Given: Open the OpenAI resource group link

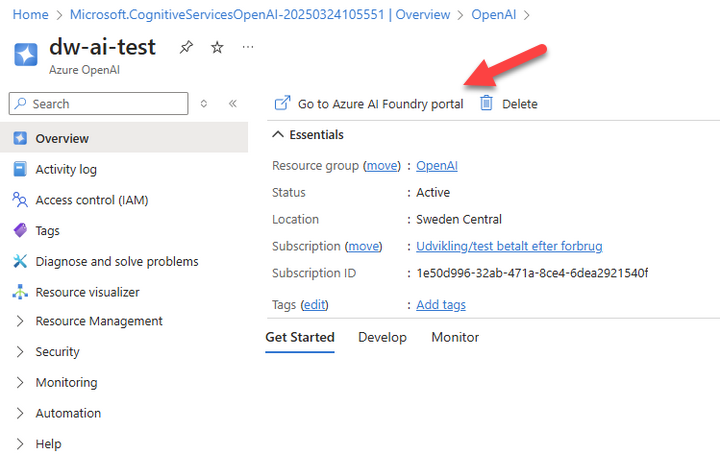Looking at the screenshot, I should click(x=437, y=166).
